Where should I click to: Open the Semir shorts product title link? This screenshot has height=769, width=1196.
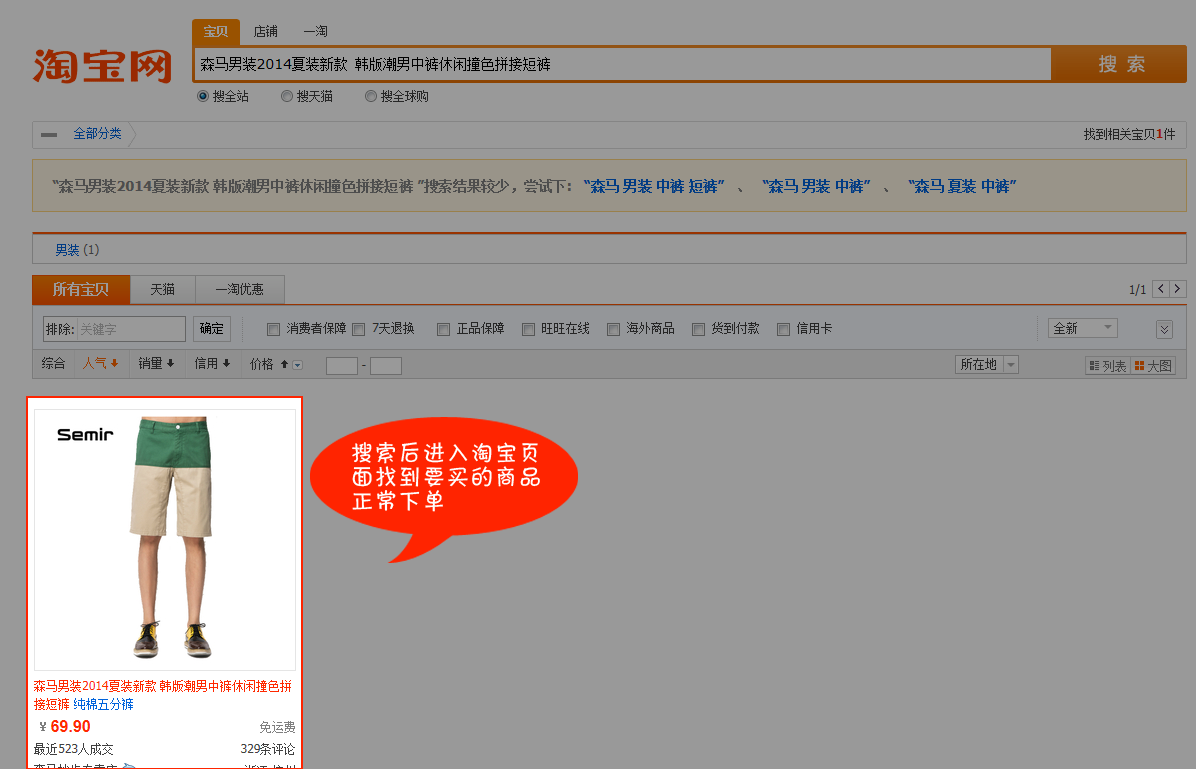pyautogui.click(x=162, y=695)
